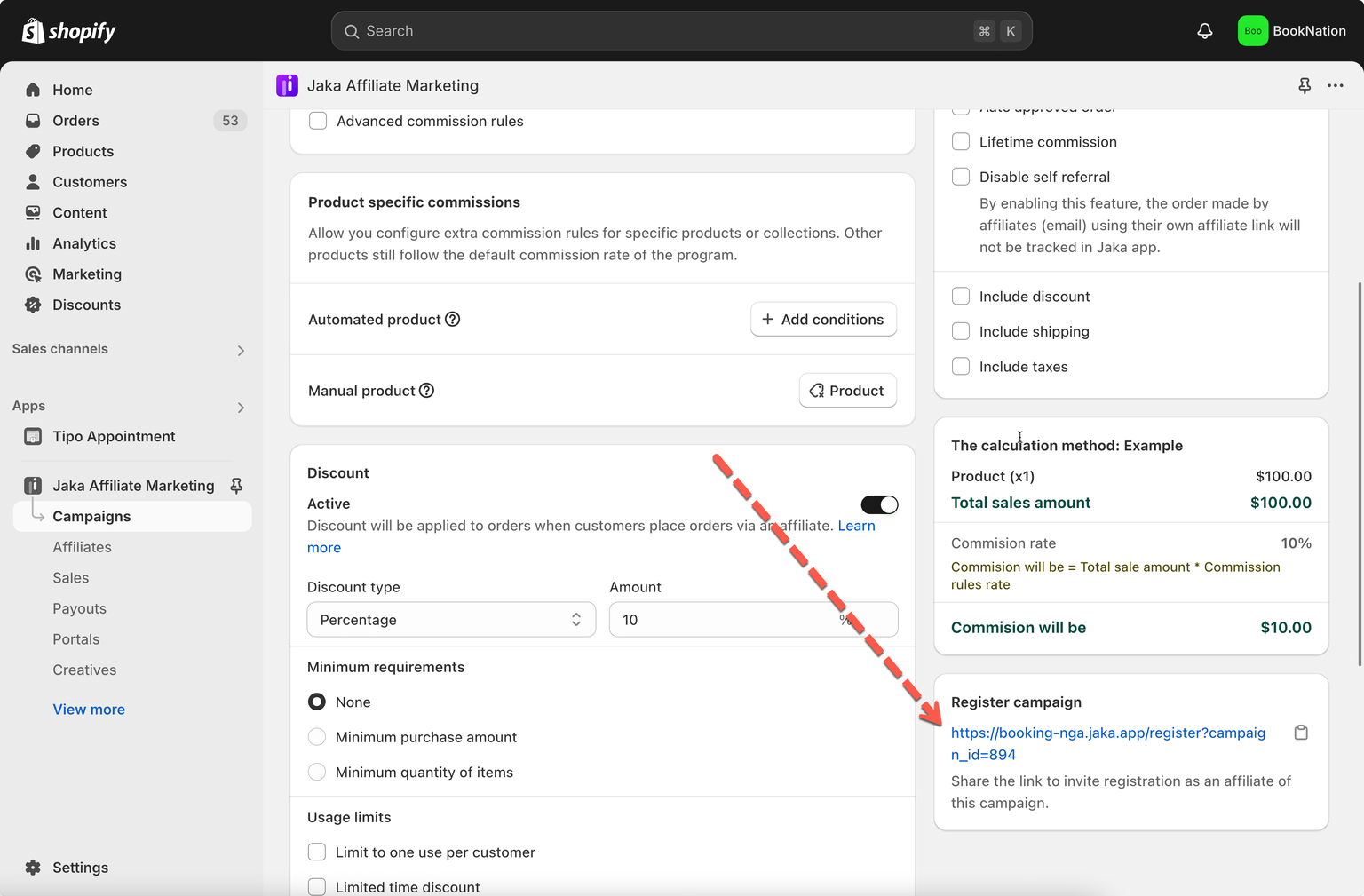1364x896 pixels.
Task: Pin the app using header pin icon
Action: [1304, 85]
